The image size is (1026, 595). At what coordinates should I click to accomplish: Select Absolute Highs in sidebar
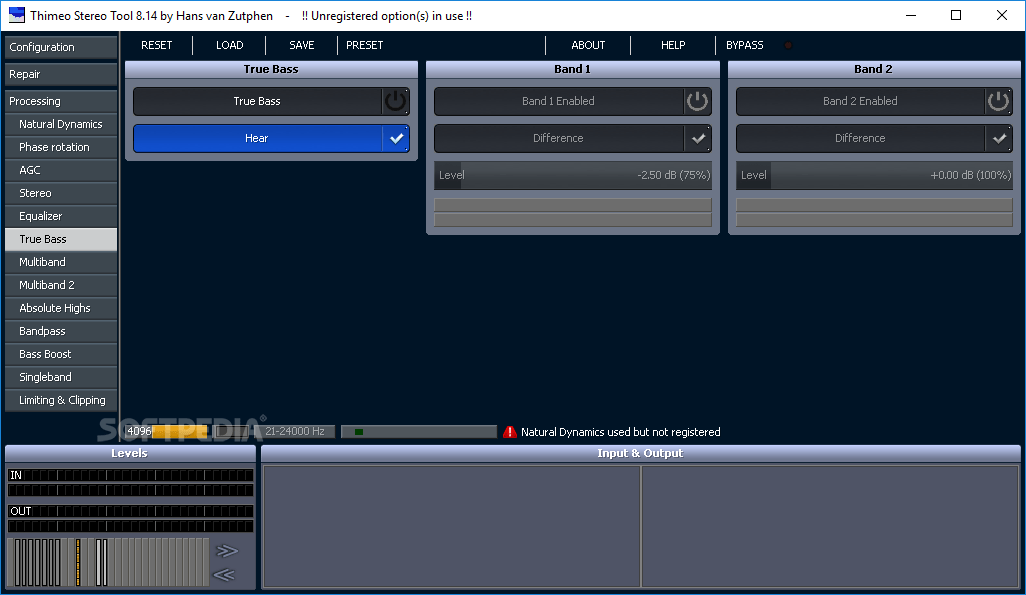(x=61, y=308)
